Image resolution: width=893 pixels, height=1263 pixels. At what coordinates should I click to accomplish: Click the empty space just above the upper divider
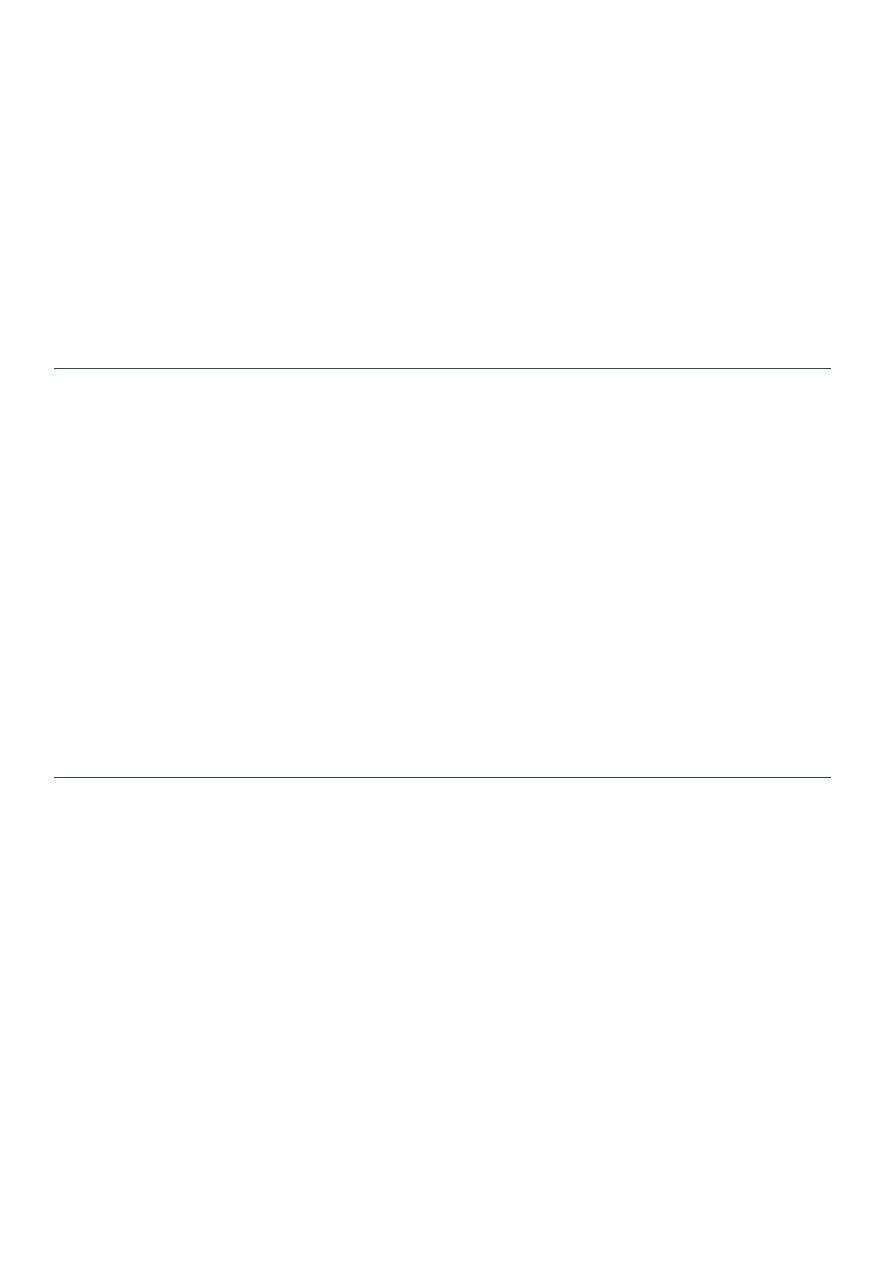point(442,357)
